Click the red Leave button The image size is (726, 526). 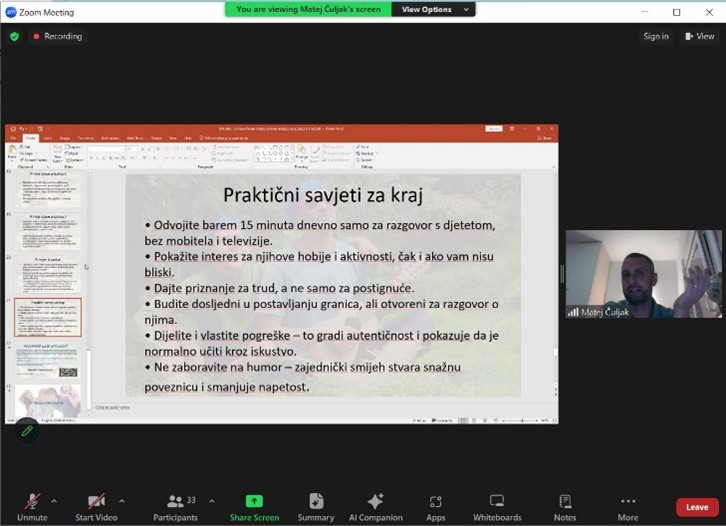pos(697,507)
